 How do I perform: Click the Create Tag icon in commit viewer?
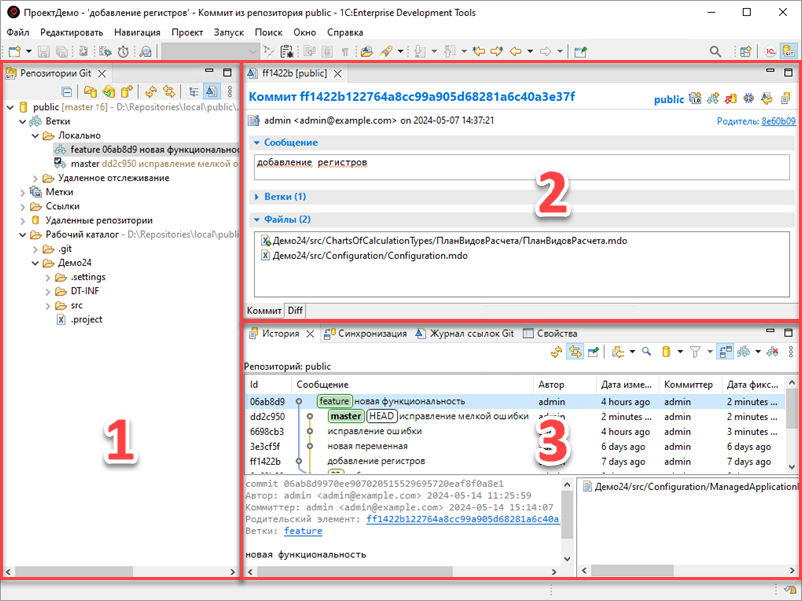coord(713,98)
